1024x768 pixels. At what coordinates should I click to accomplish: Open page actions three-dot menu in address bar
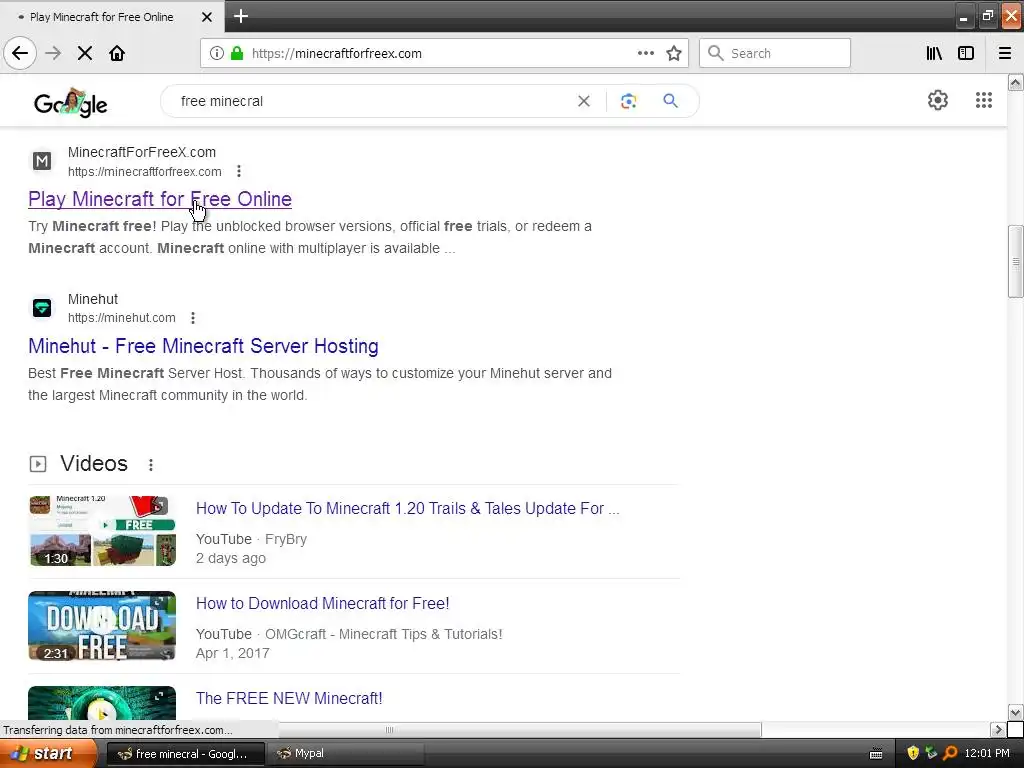646,53
